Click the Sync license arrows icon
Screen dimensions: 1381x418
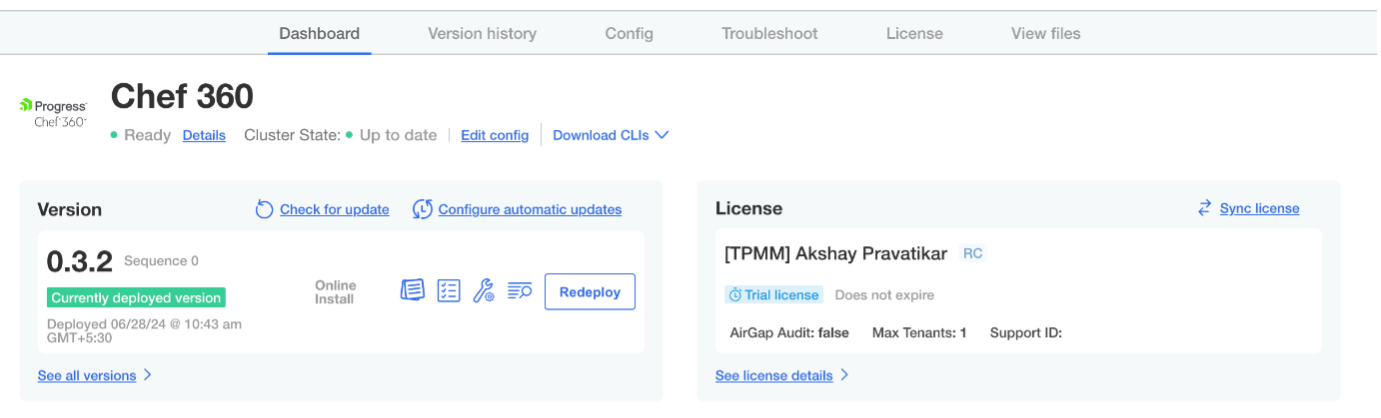click(1204, 208)
